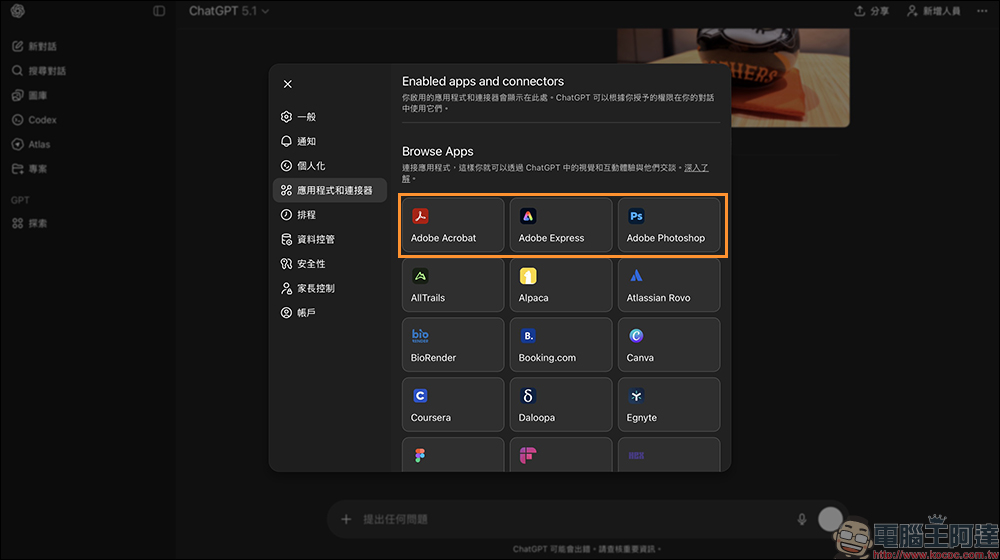Screen dimensions: 1000x560
Task: Open Atlas from the sidebar
Action: pyautogui.click(x=31, y=144)
